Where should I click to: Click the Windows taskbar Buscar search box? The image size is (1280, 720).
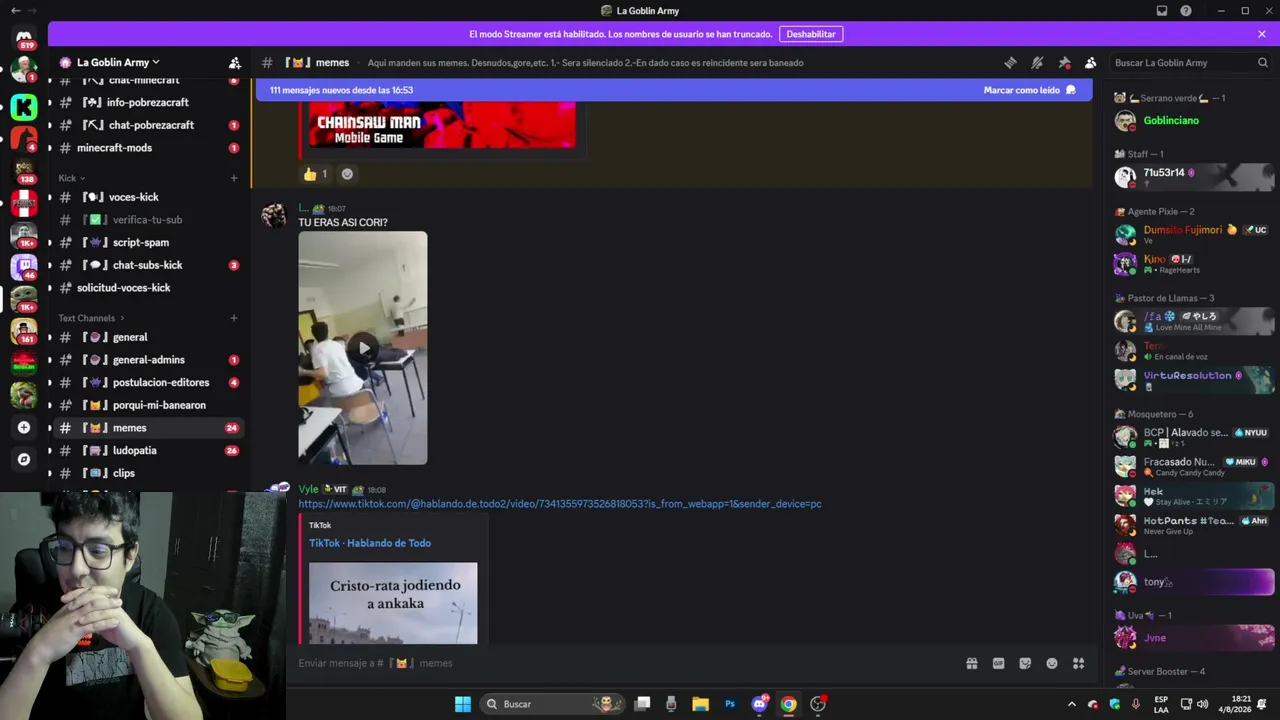(553, 704)
